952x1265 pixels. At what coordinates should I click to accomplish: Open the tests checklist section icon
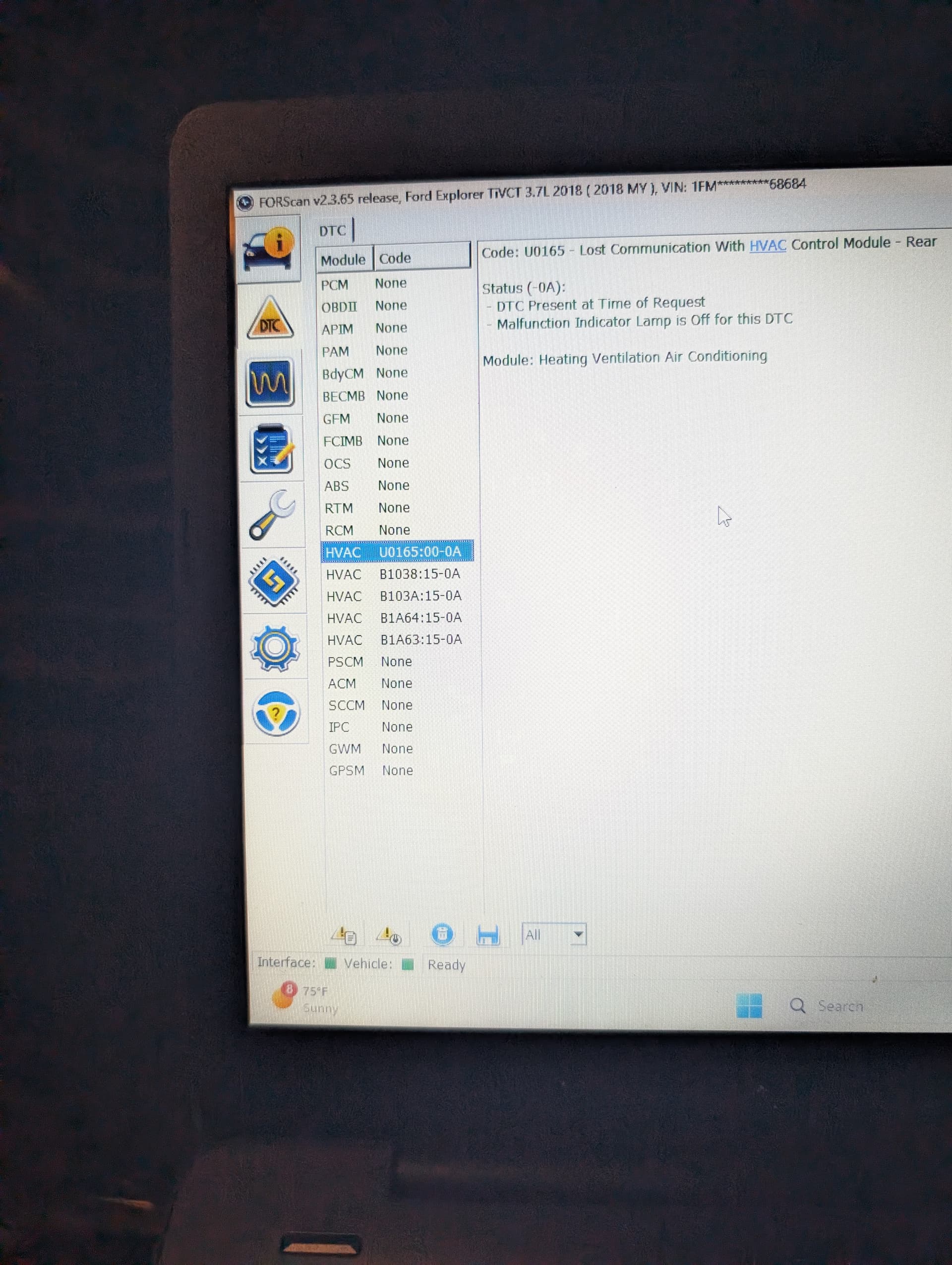272,449
